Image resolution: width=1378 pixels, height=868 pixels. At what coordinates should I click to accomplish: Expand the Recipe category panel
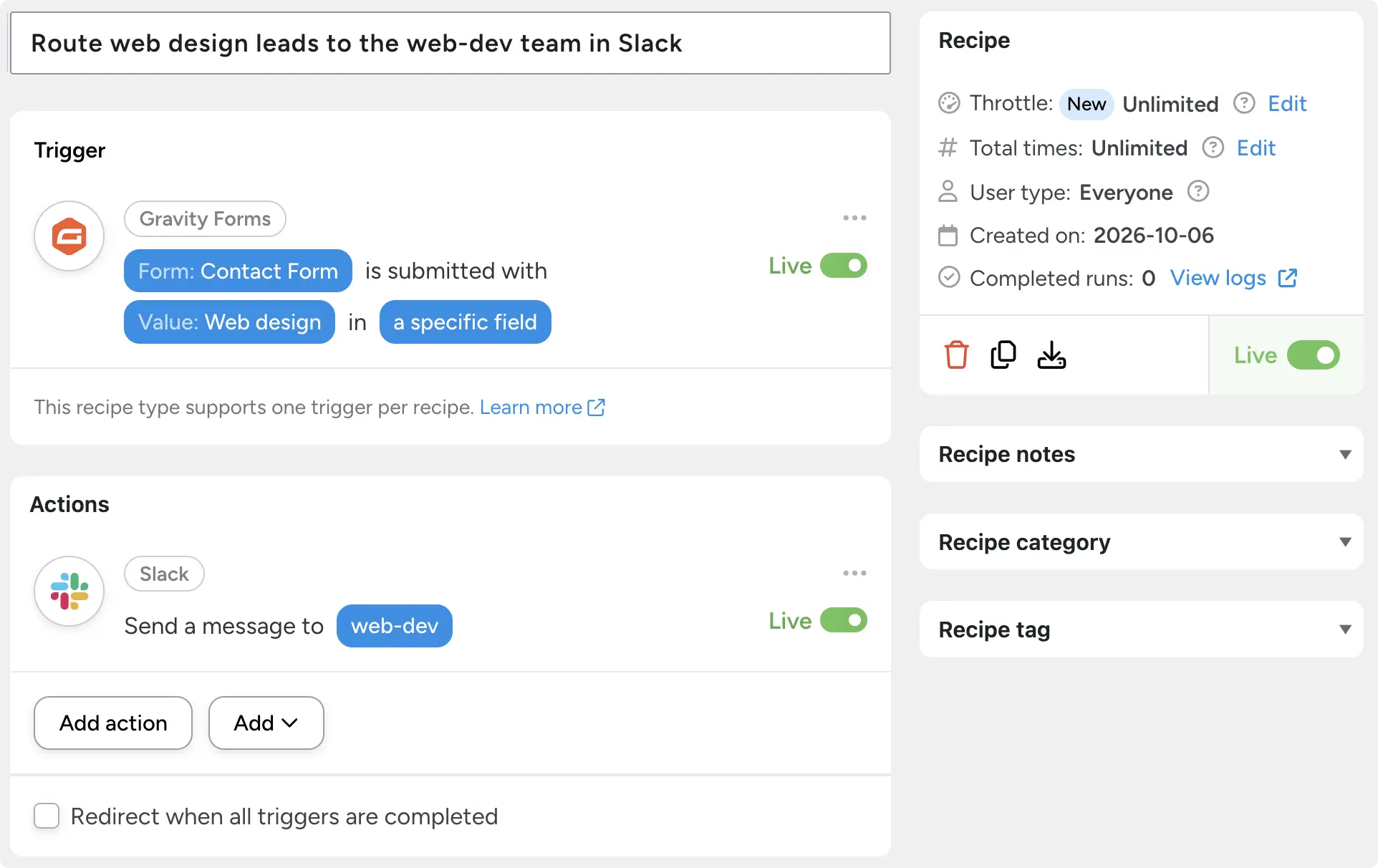click(1141, 542)
